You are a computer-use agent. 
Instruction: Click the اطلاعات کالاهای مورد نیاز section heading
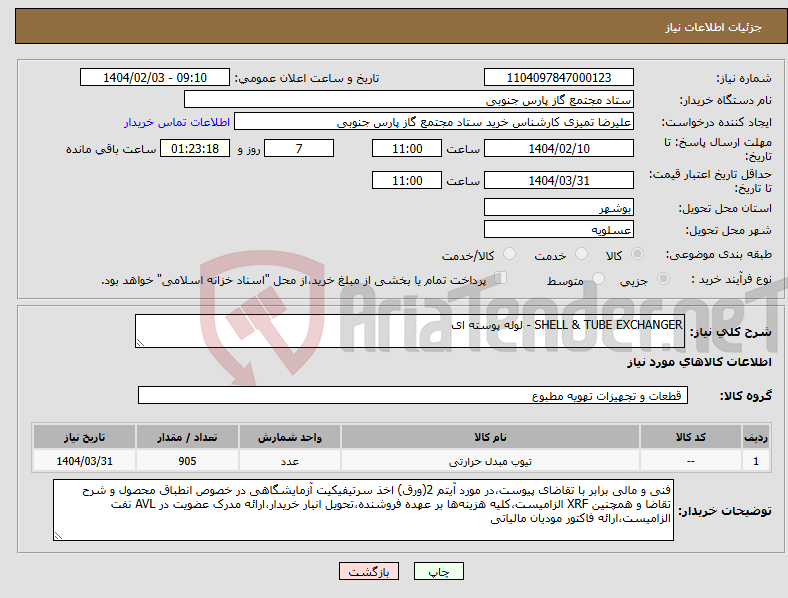click(699, 362)
